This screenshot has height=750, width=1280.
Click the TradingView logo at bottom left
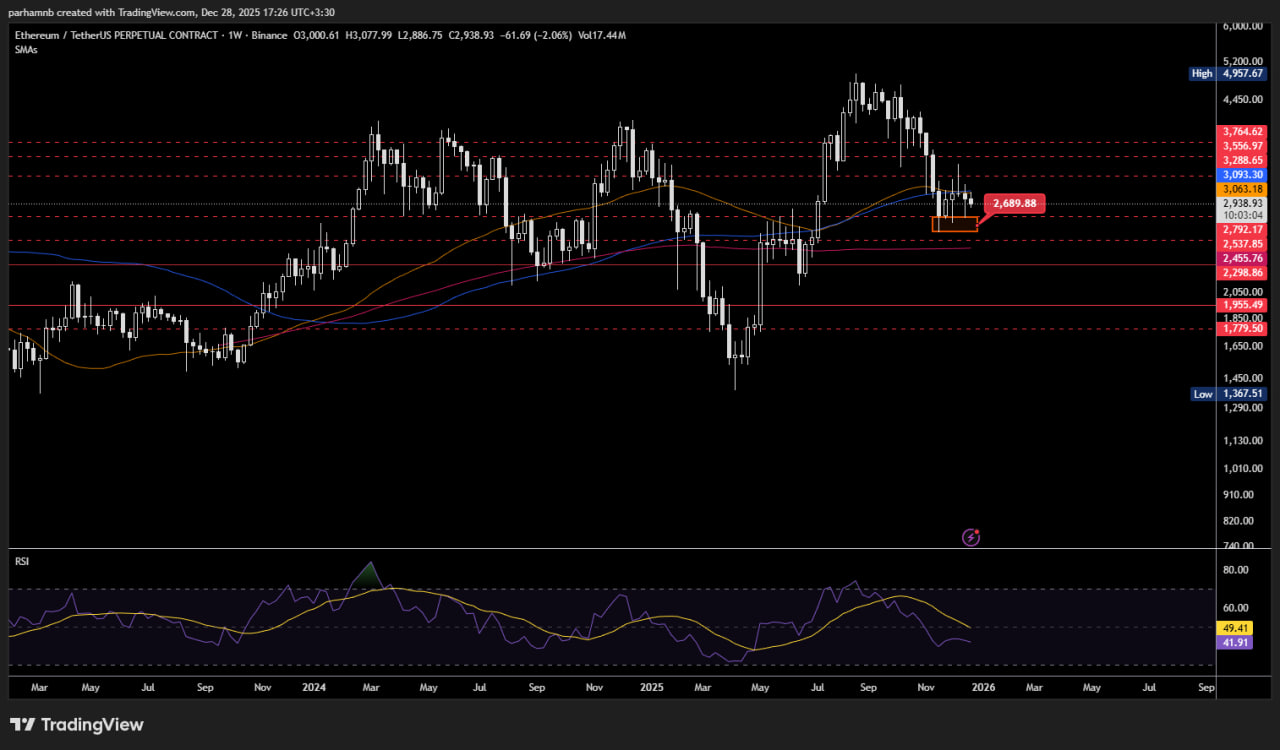click(x=77, y=725)
